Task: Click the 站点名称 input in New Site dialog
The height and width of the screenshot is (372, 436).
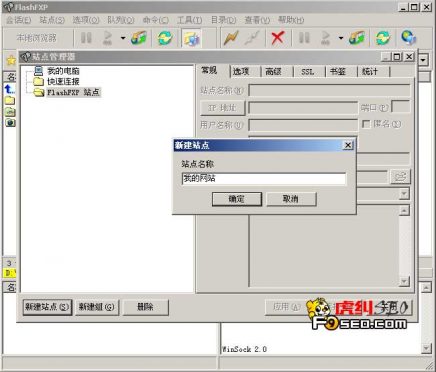Action: 264,179
